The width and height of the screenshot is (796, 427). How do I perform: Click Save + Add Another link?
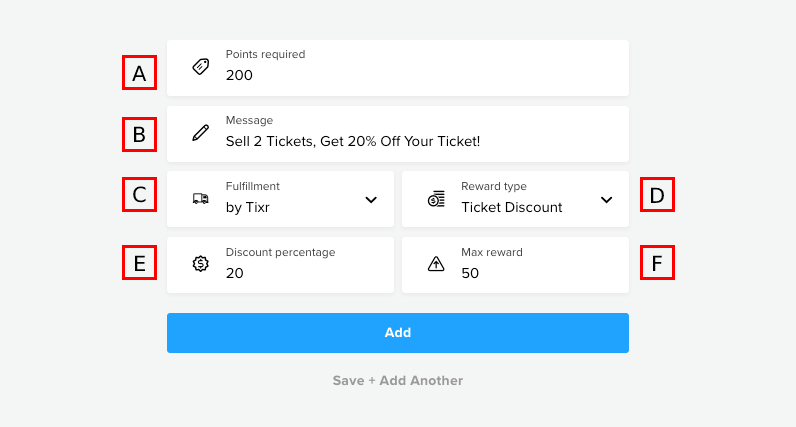pos(398,381)
